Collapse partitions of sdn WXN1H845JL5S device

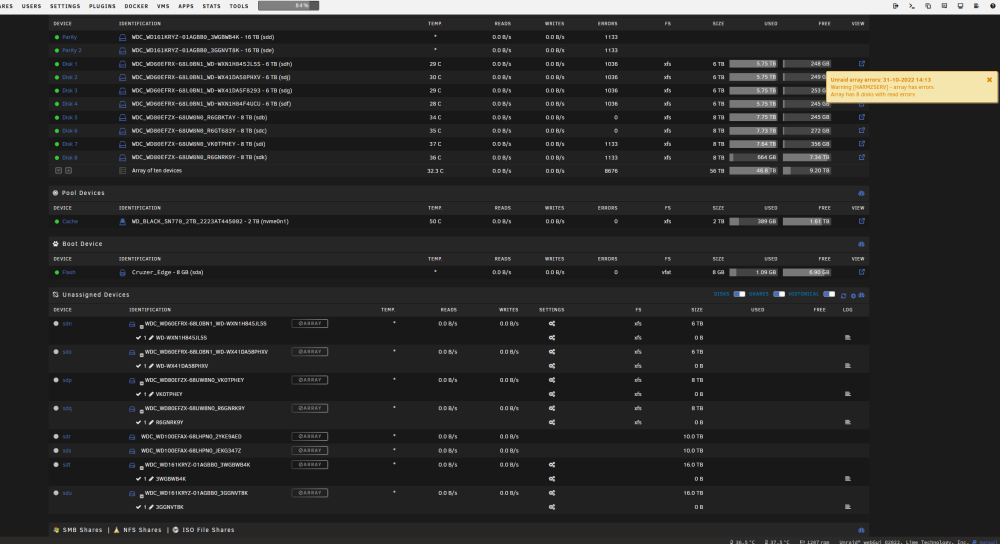141,326
